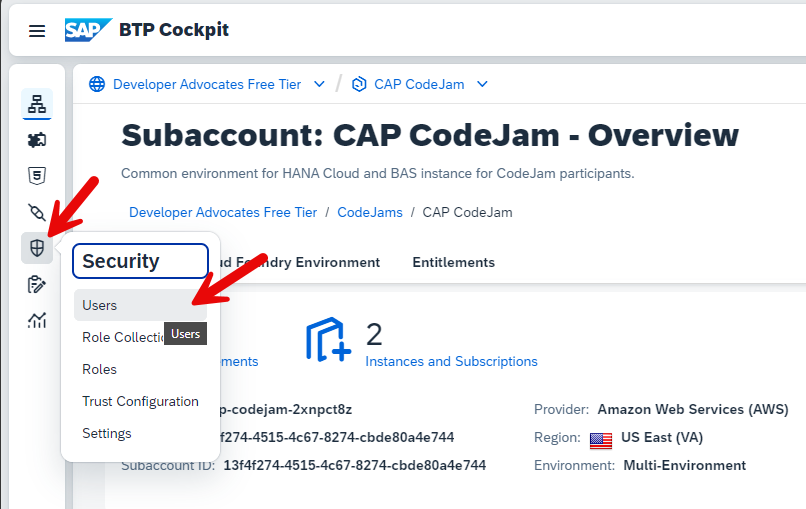Viewport: 806px width, 509px height.
Task: Open the chart-style monitoring sidebar icon
Action: (x=37, y=320)
